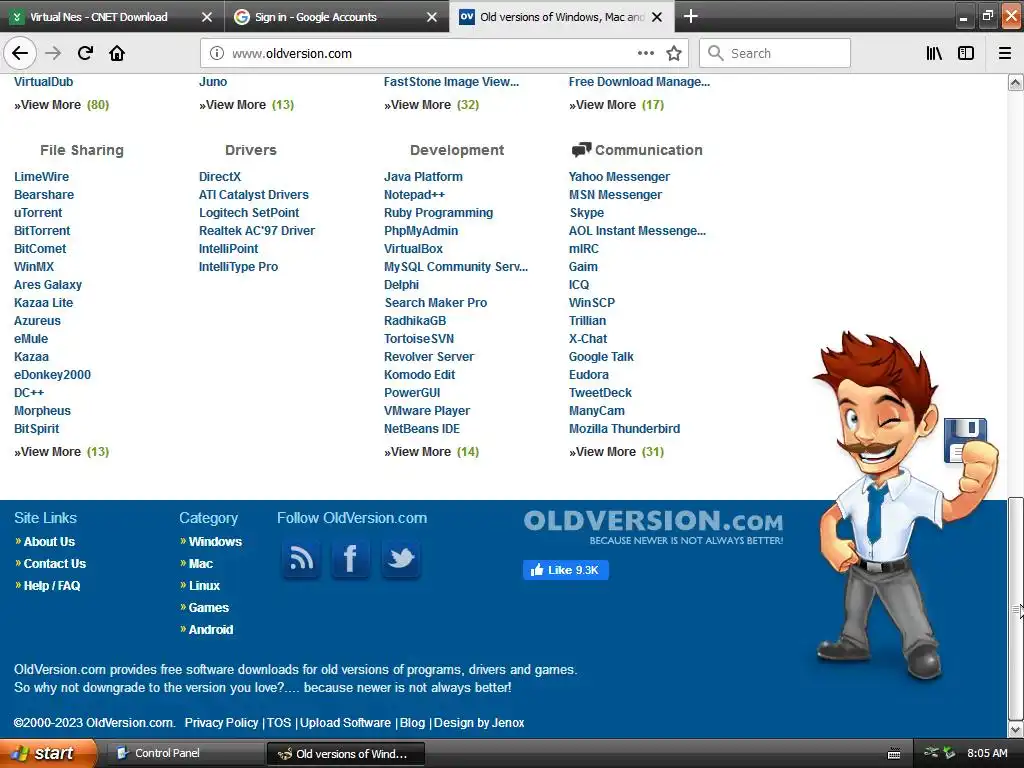1024x768 pixels.
Task: Switch to Sign in - Google Accounts tab
Action: pos(337,17)
